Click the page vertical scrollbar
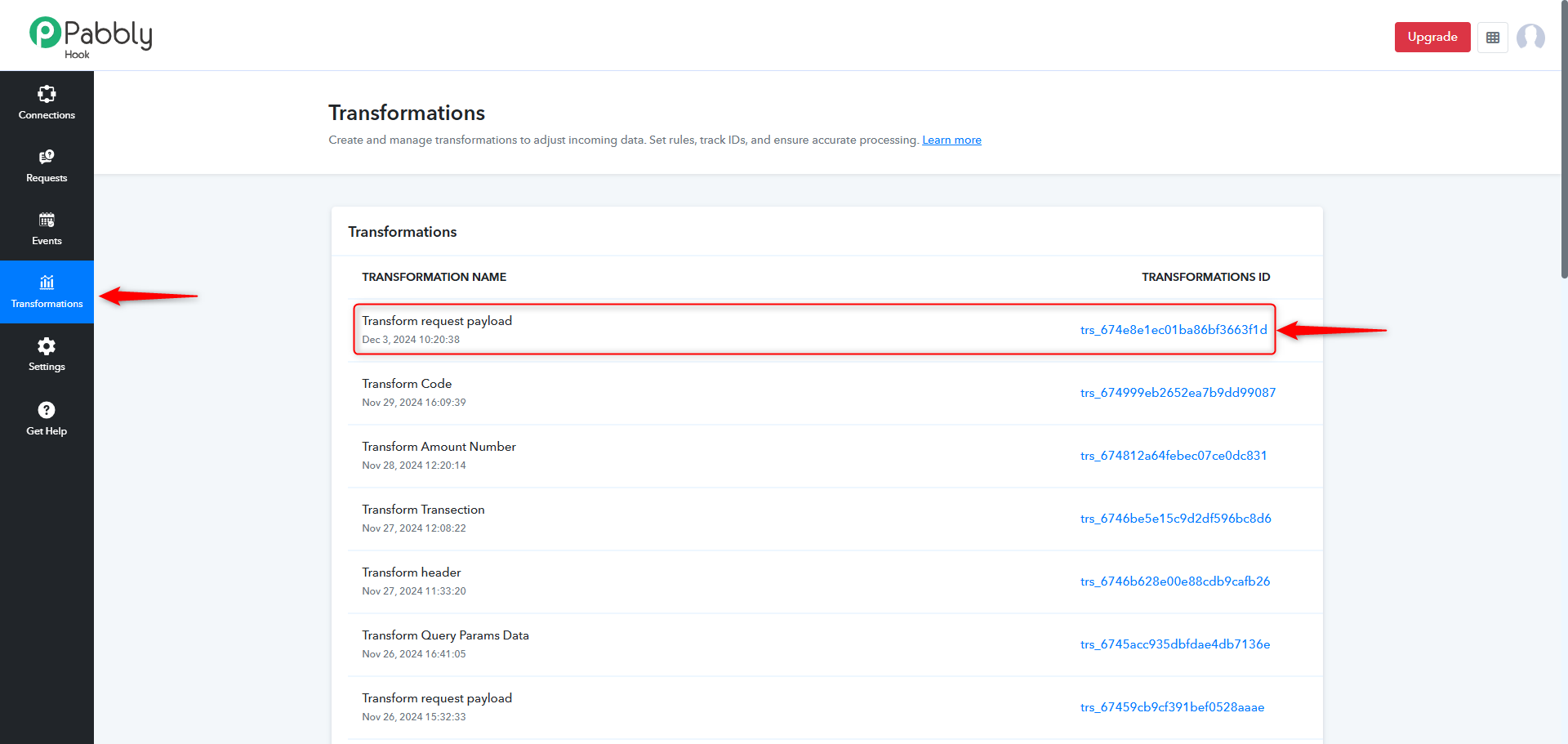Screen dimensions: 1568x744 [1564, 139]
